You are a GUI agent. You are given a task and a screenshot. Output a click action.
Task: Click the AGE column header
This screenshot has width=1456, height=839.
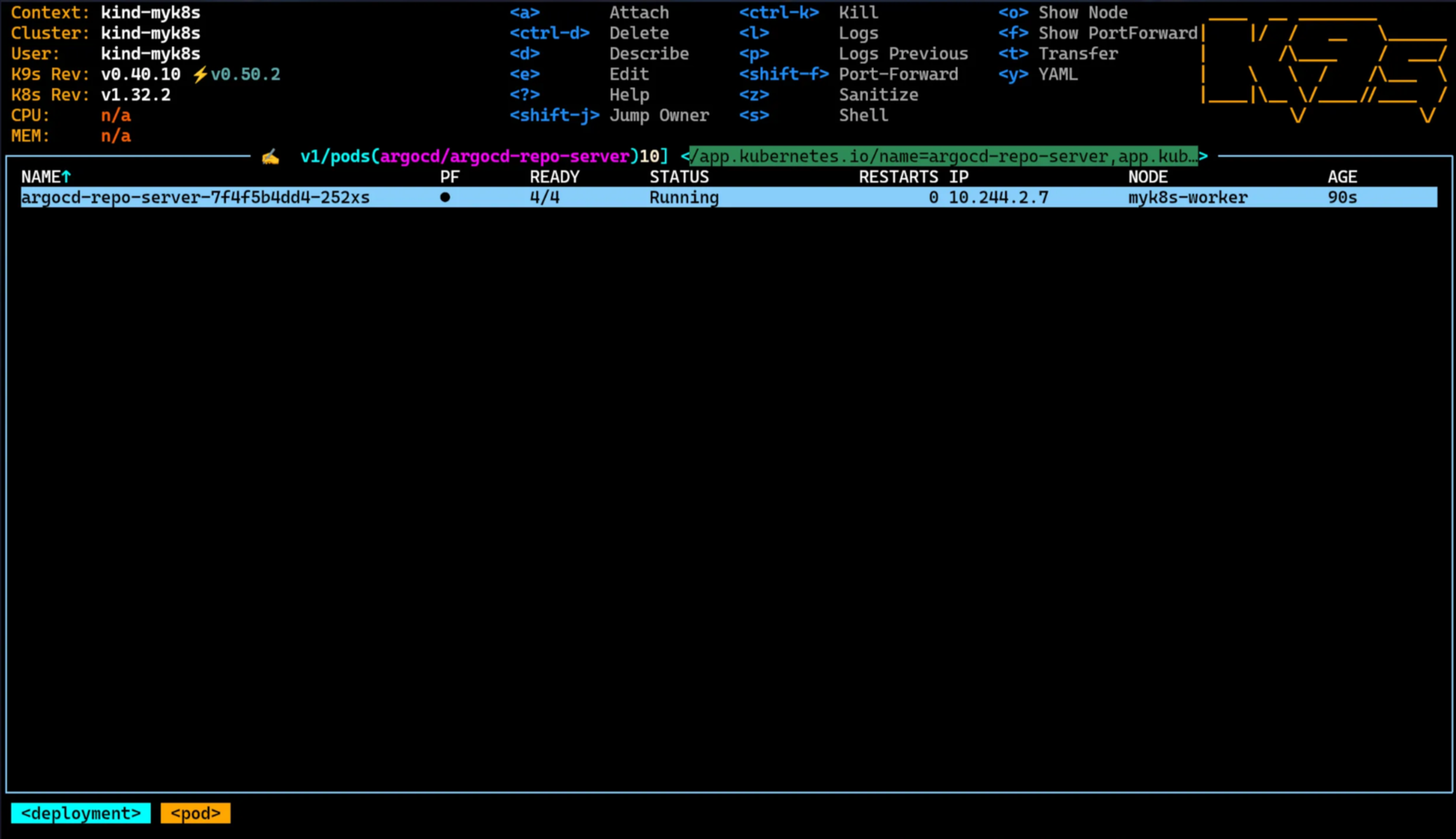click(x=1342, y=177)
